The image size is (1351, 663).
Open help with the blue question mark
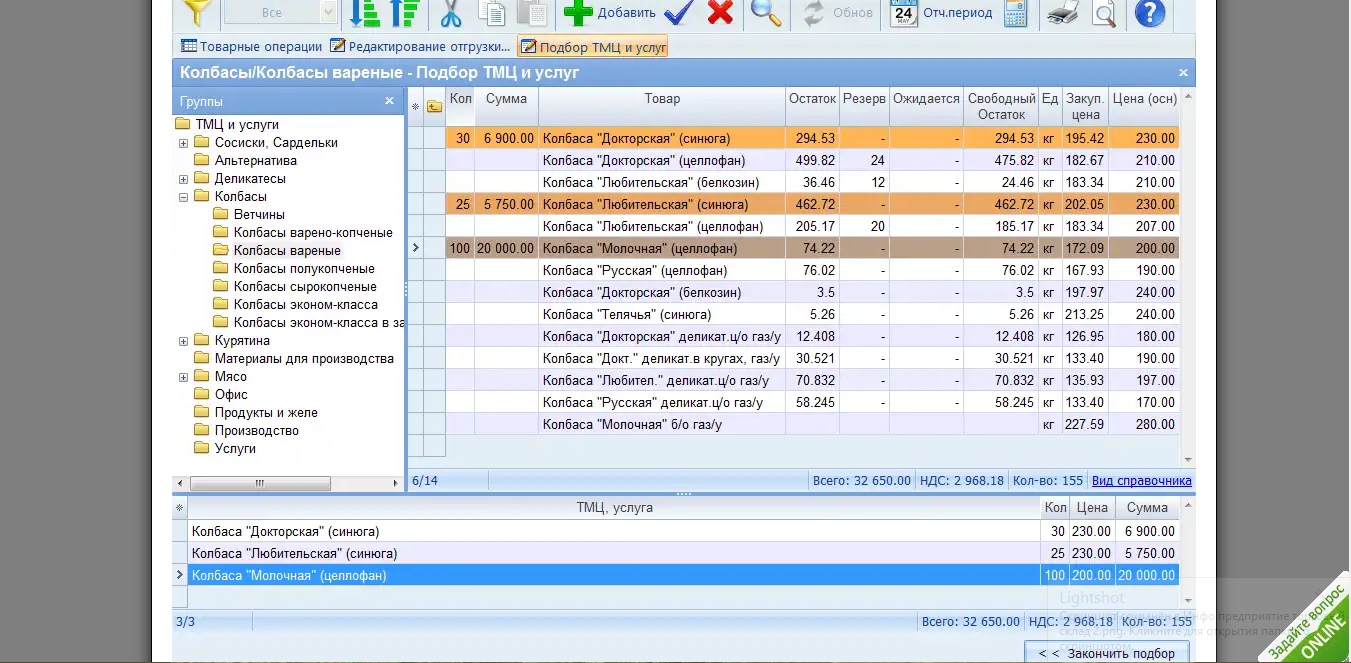(x=1151, y=13)
